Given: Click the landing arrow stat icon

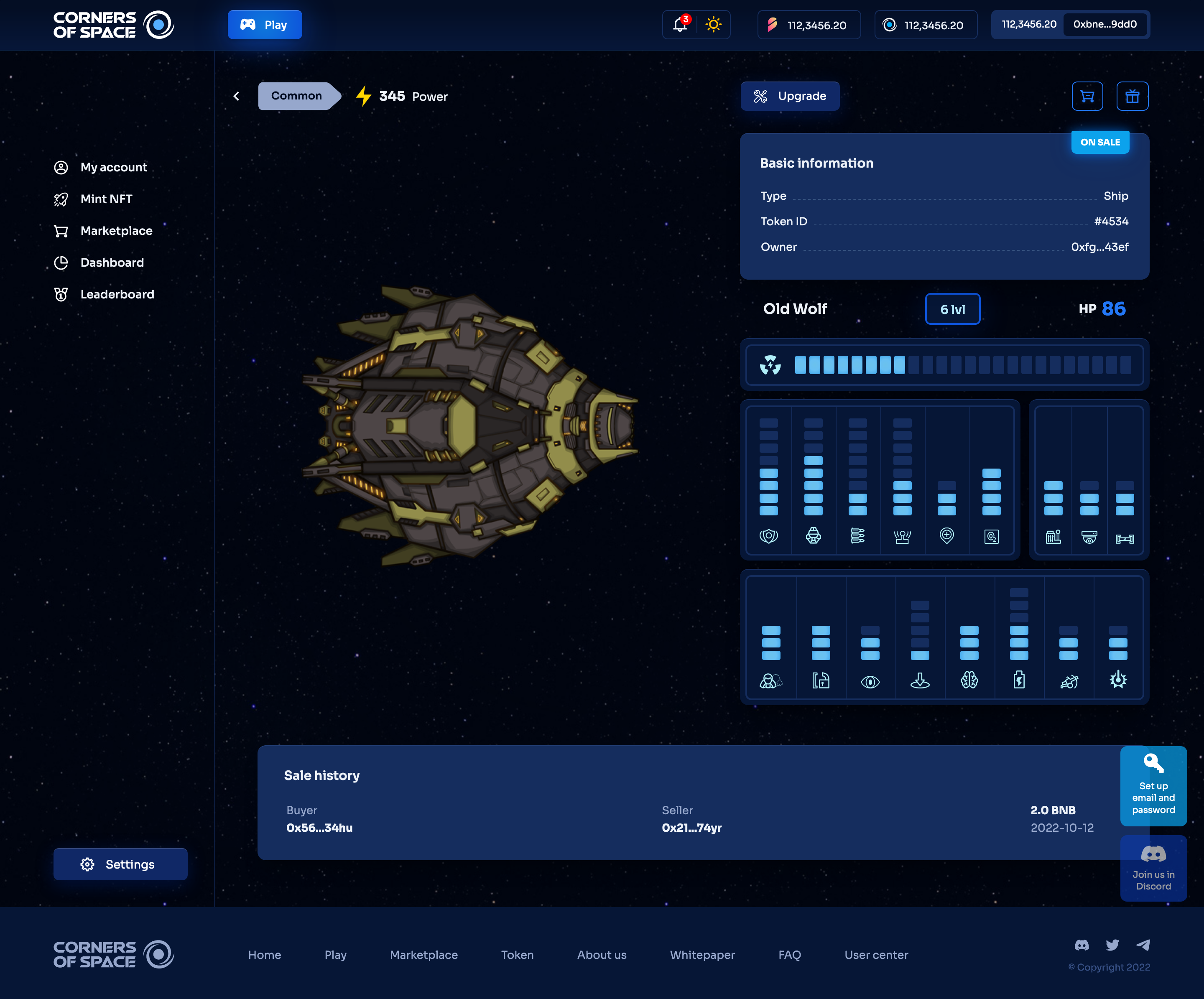Looking at the screenshot, I should [920, 680].
